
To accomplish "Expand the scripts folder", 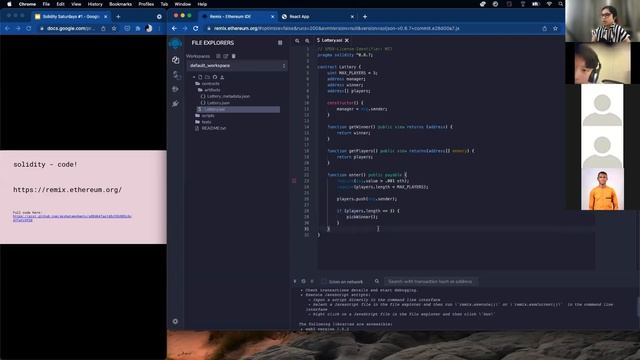I will tap(205, 116).
